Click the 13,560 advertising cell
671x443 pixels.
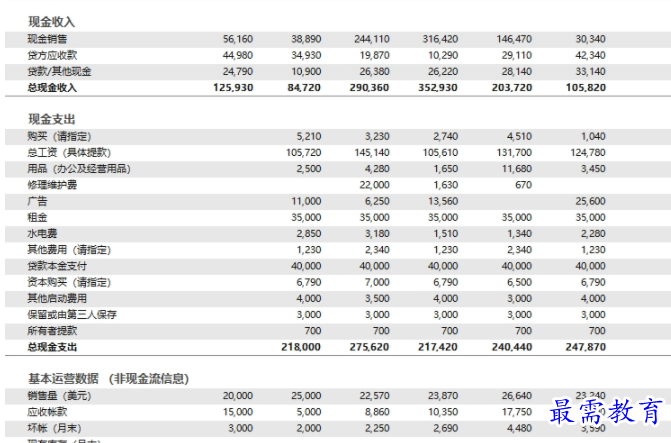pos(443,201)
